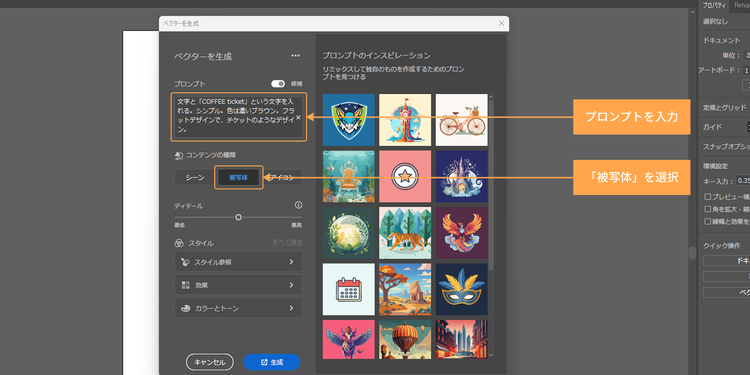This screenshot has height=375, width=750.
Task: Click the Style section icon
Action: pos(179,243)
